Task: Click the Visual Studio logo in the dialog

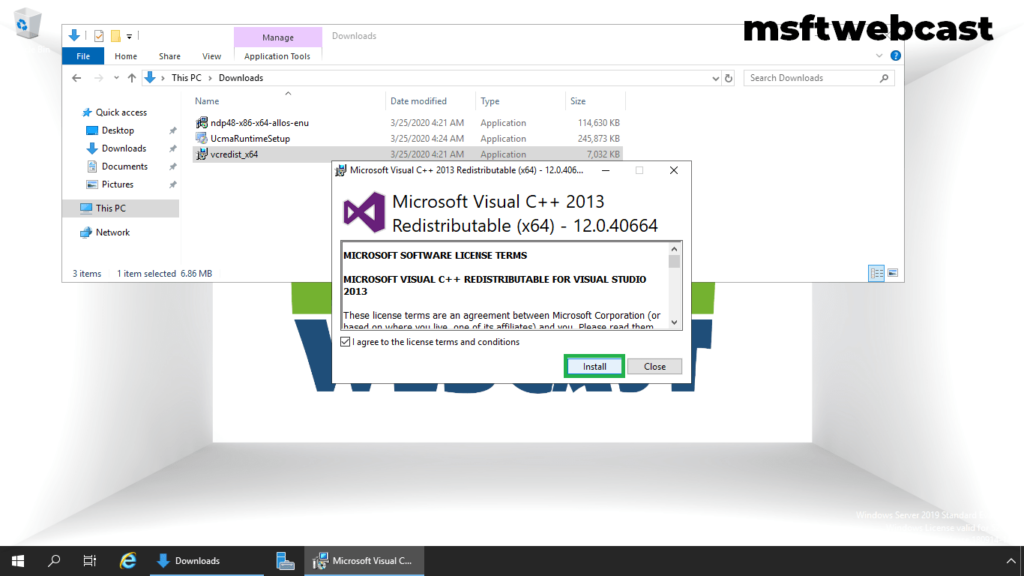Action: [364, 212]
